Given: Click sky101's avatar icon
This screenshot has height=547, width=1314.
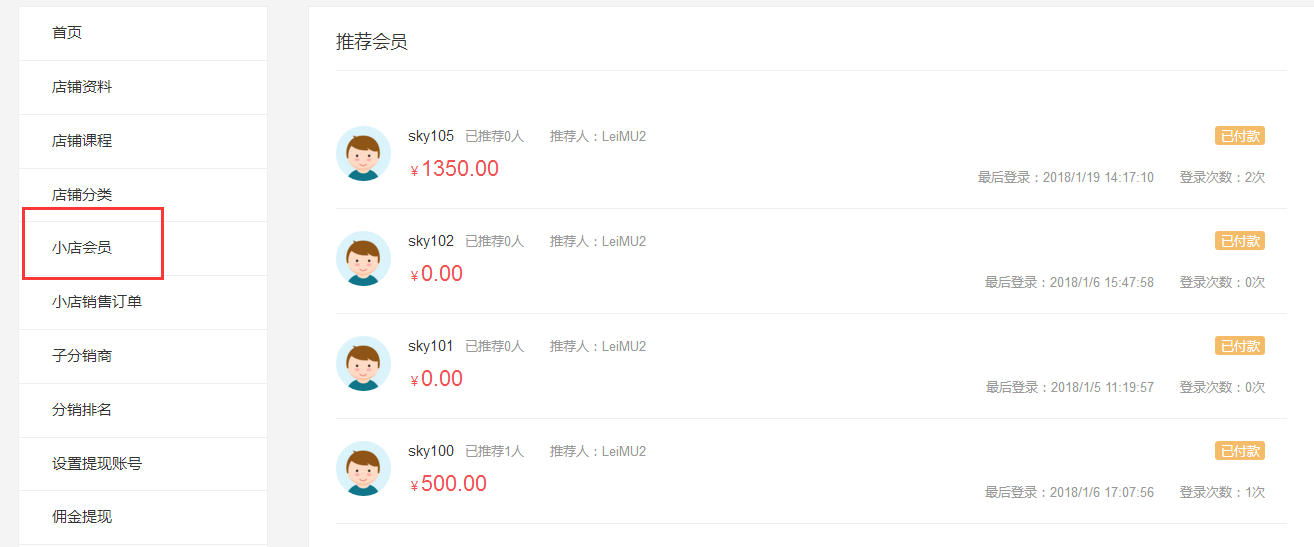Looking at the screenshot, I should pos(363,364).
